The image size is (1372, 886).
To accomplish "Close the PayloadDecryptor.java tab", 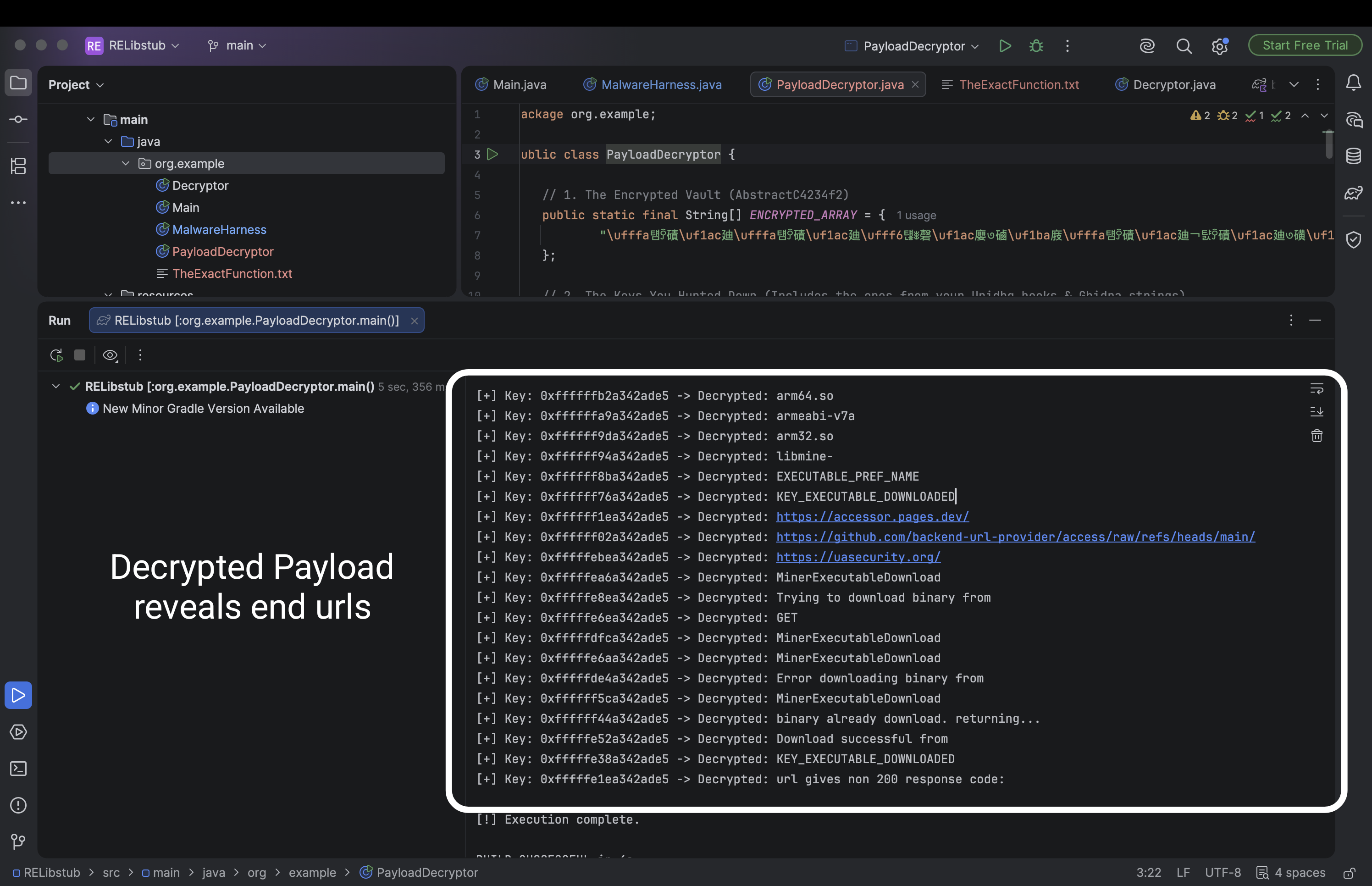I will point(915,84).
